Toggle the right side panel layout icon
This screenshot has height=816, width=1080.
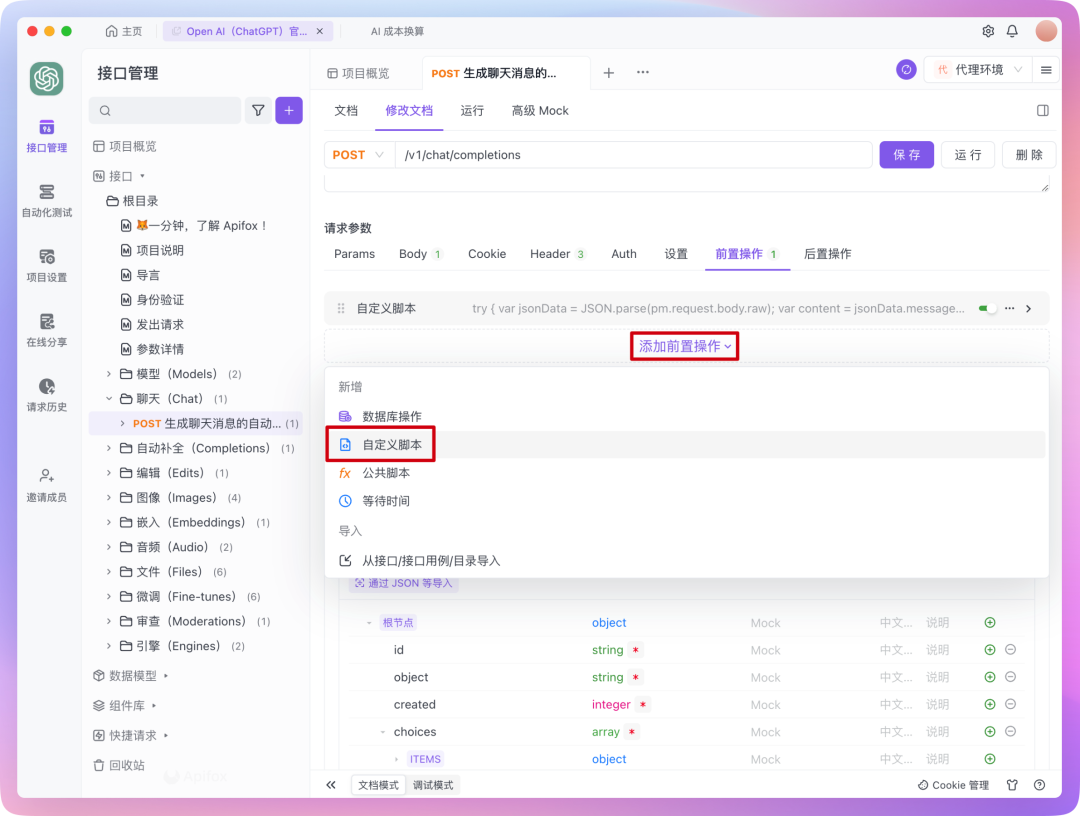(1042, 111)
